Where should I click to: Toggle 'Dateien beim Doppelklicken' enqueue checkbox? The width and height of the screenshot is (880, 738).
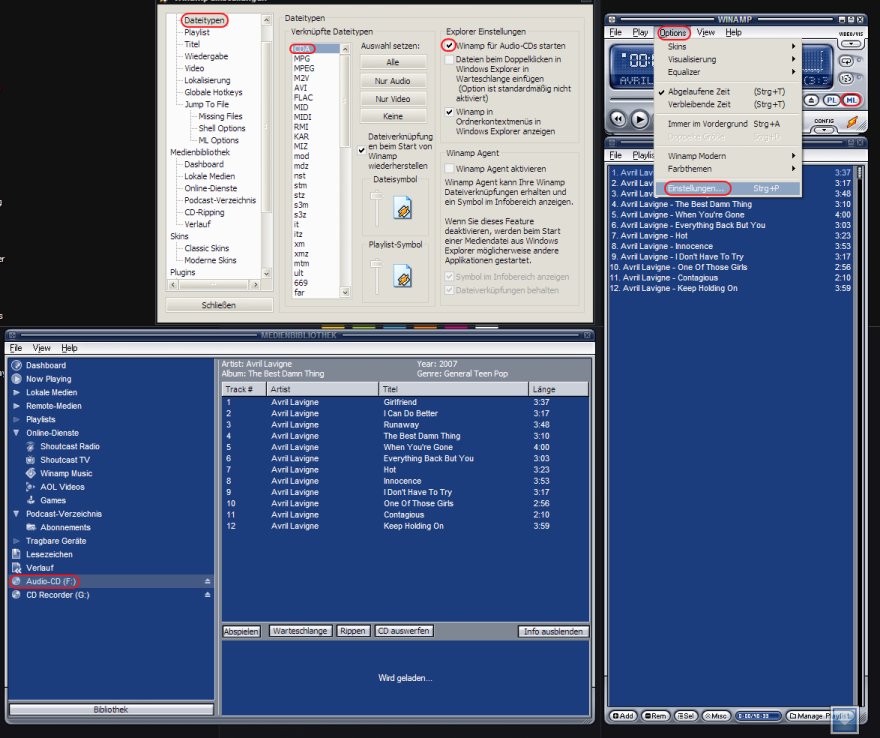[449, 59]
